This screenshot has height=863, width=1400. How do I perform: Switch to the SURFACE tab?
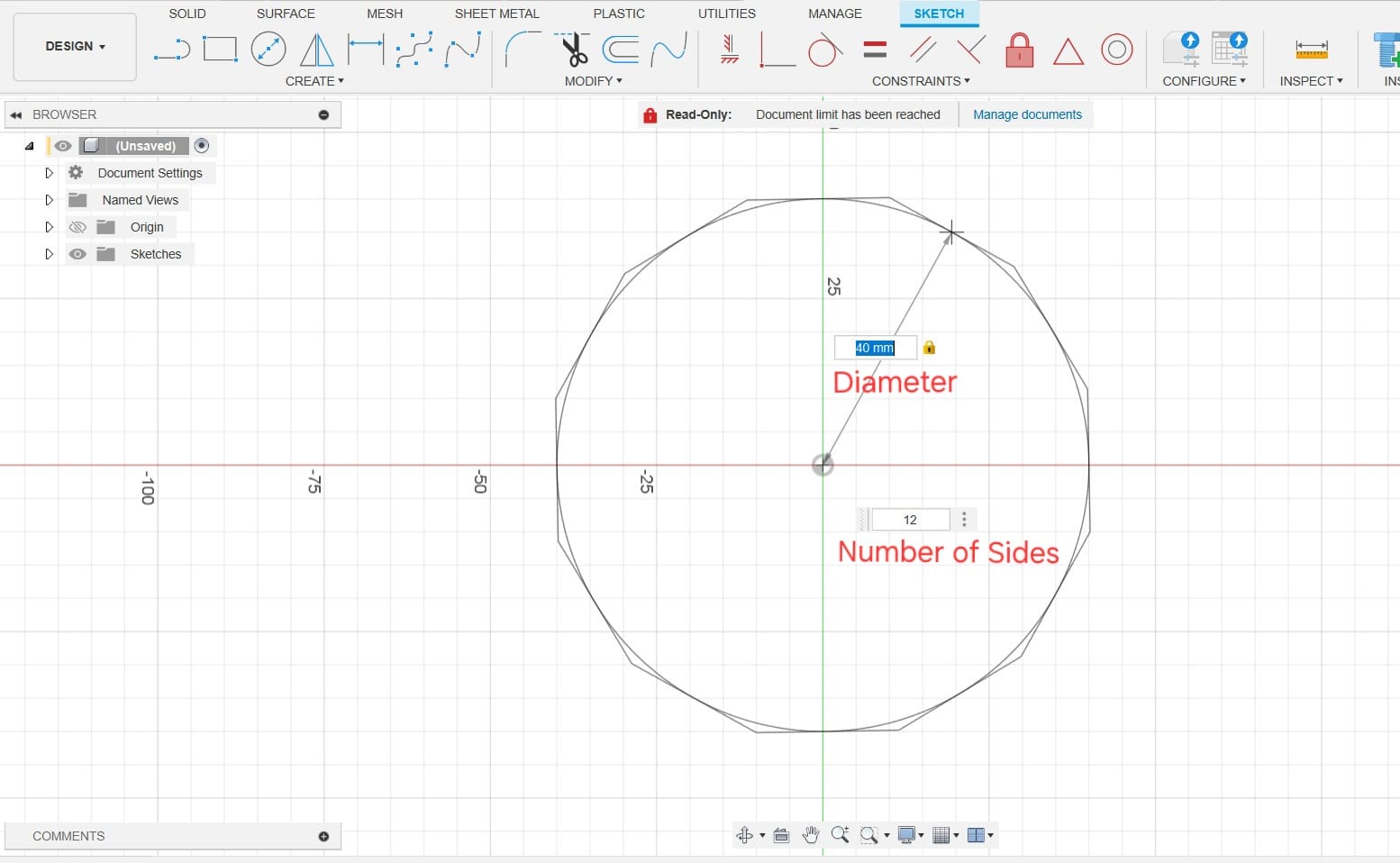[x=286, y=14]
